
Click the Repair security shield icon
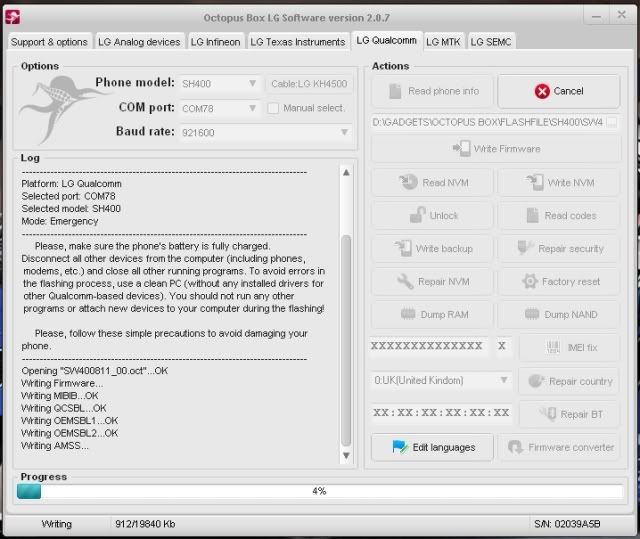tap(525, 247)
